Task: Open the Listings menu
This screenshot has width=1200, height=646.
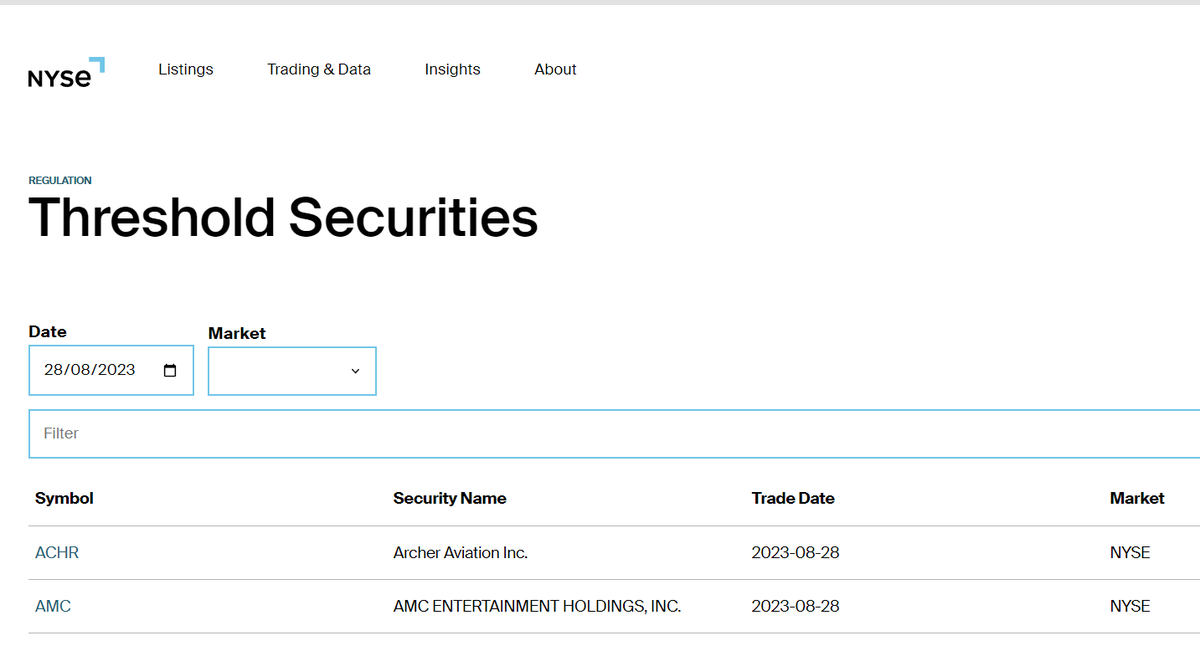Action: [186, 69]
